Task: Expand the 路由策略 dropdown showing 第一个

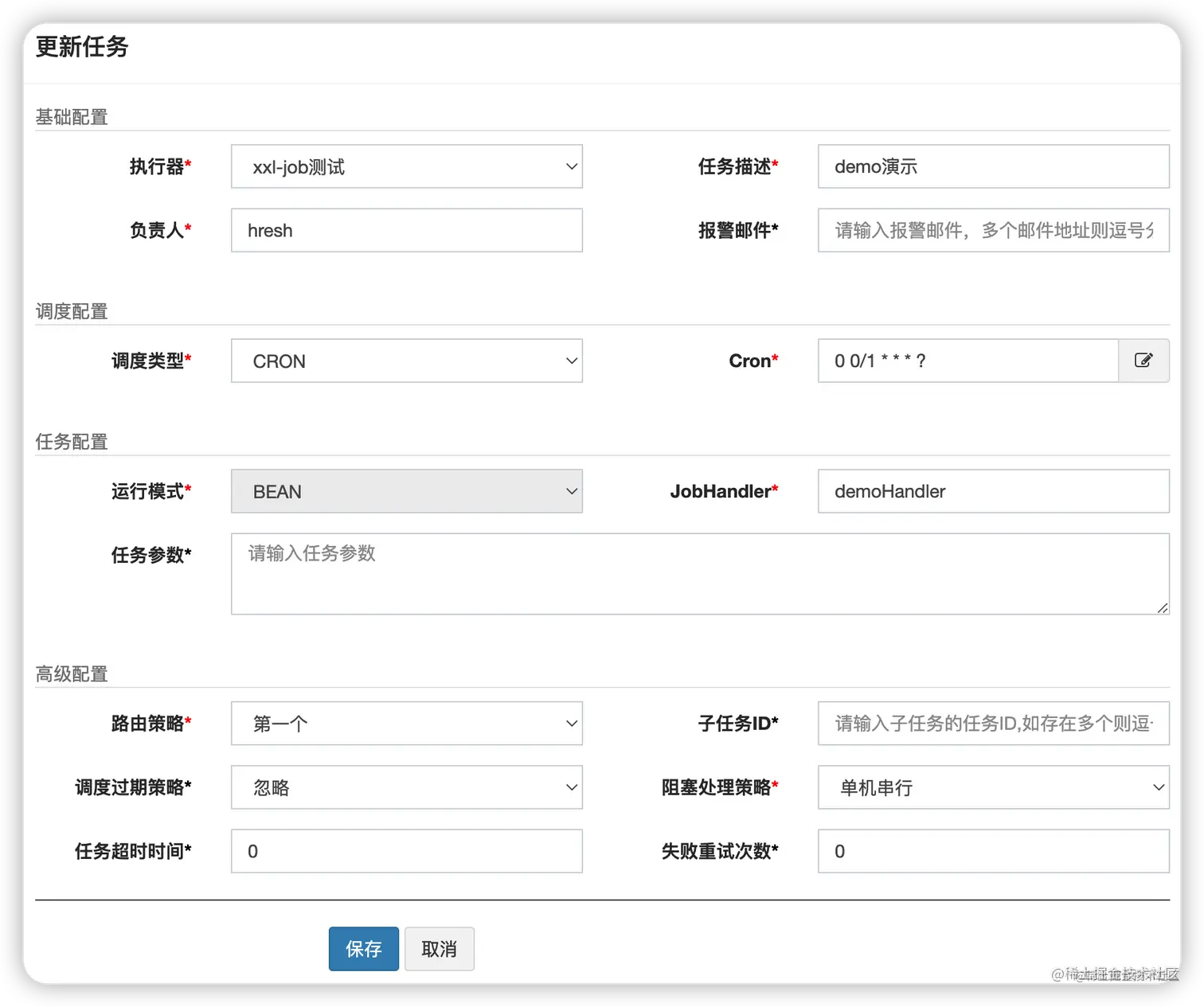Action: (x=407, y=724)
